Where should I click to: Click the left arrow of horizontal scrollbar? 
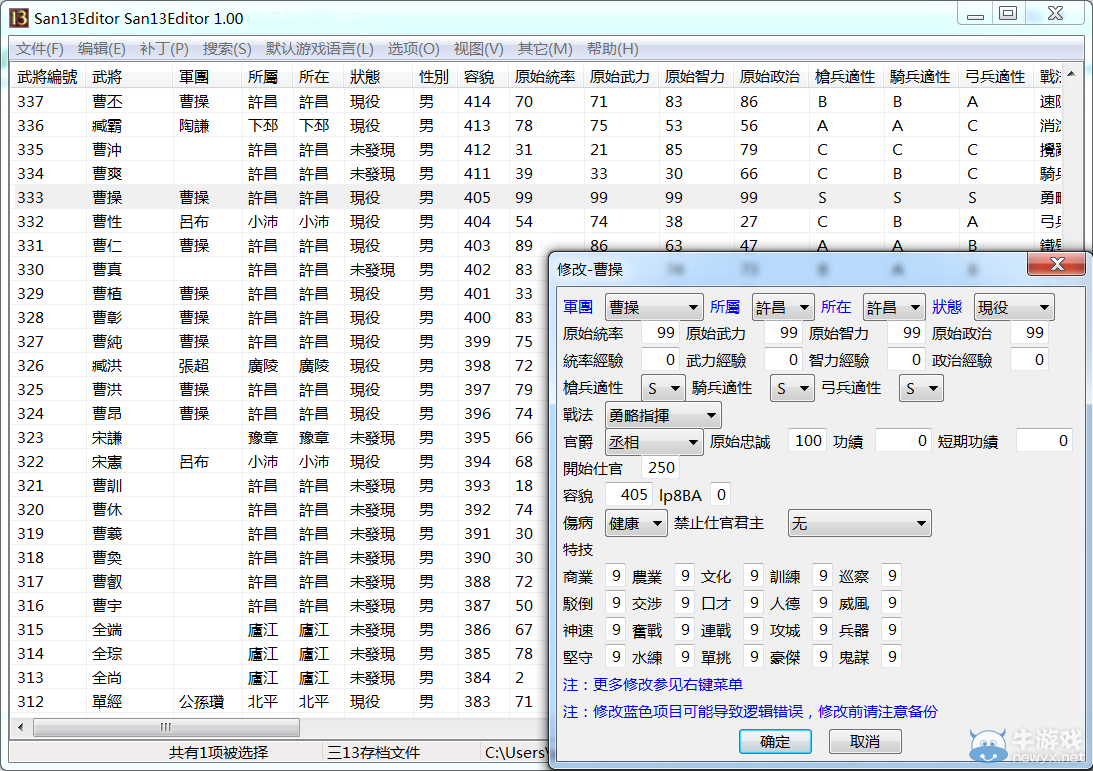(x=20, y=727)
